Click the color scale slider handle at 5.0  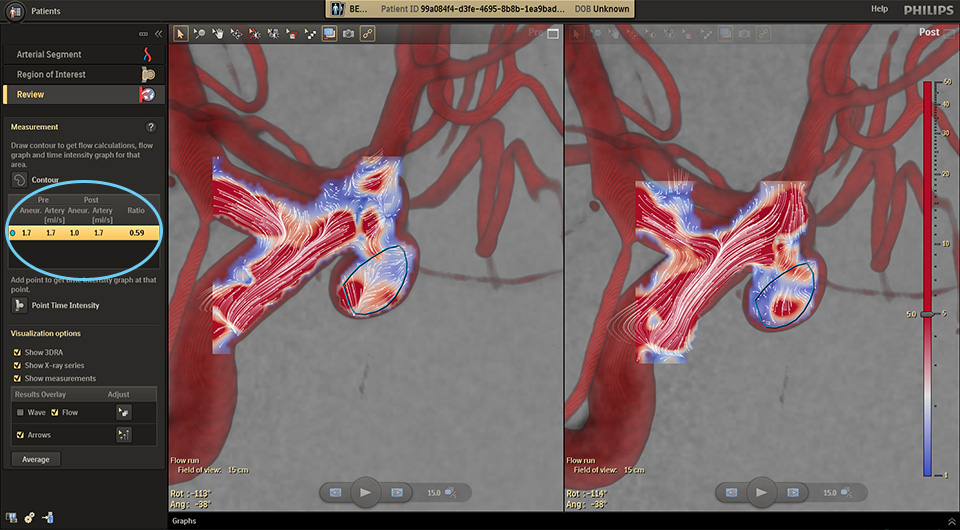pyautogui.click(x=927, y=314)
